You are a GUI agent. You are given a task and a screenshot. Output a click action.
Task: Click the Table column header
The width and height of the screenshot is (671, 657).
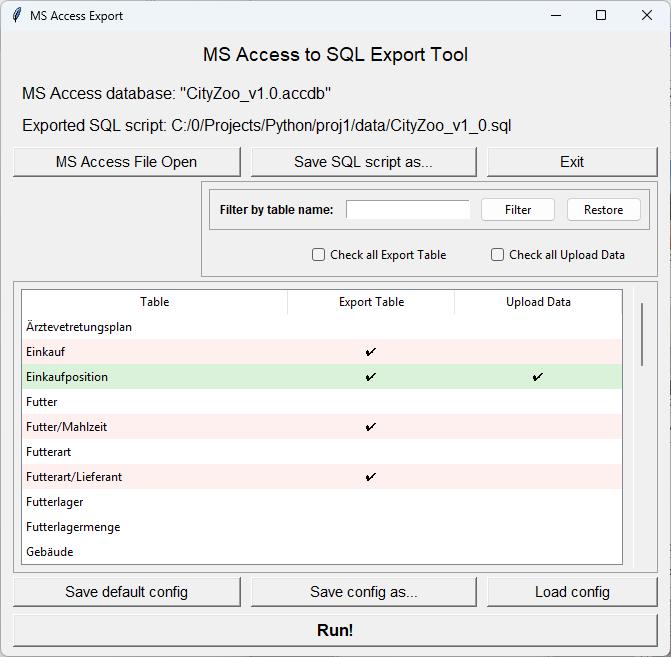(154, 302)
